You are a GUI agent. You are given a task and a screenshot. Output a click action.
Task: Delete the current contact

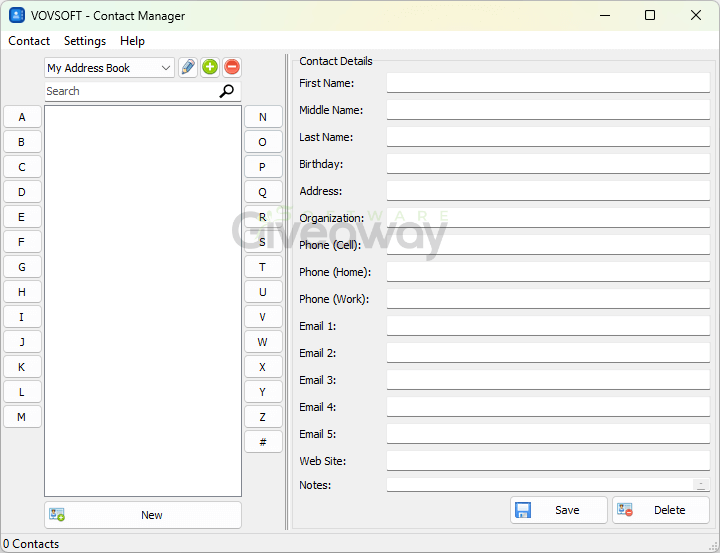point(661,510)
